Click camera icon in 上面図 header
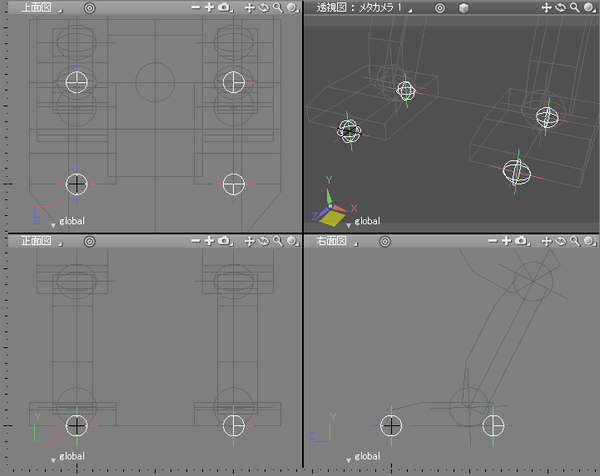Image resolution: width=600 pixels, height=476 pixels. point(225,7)
